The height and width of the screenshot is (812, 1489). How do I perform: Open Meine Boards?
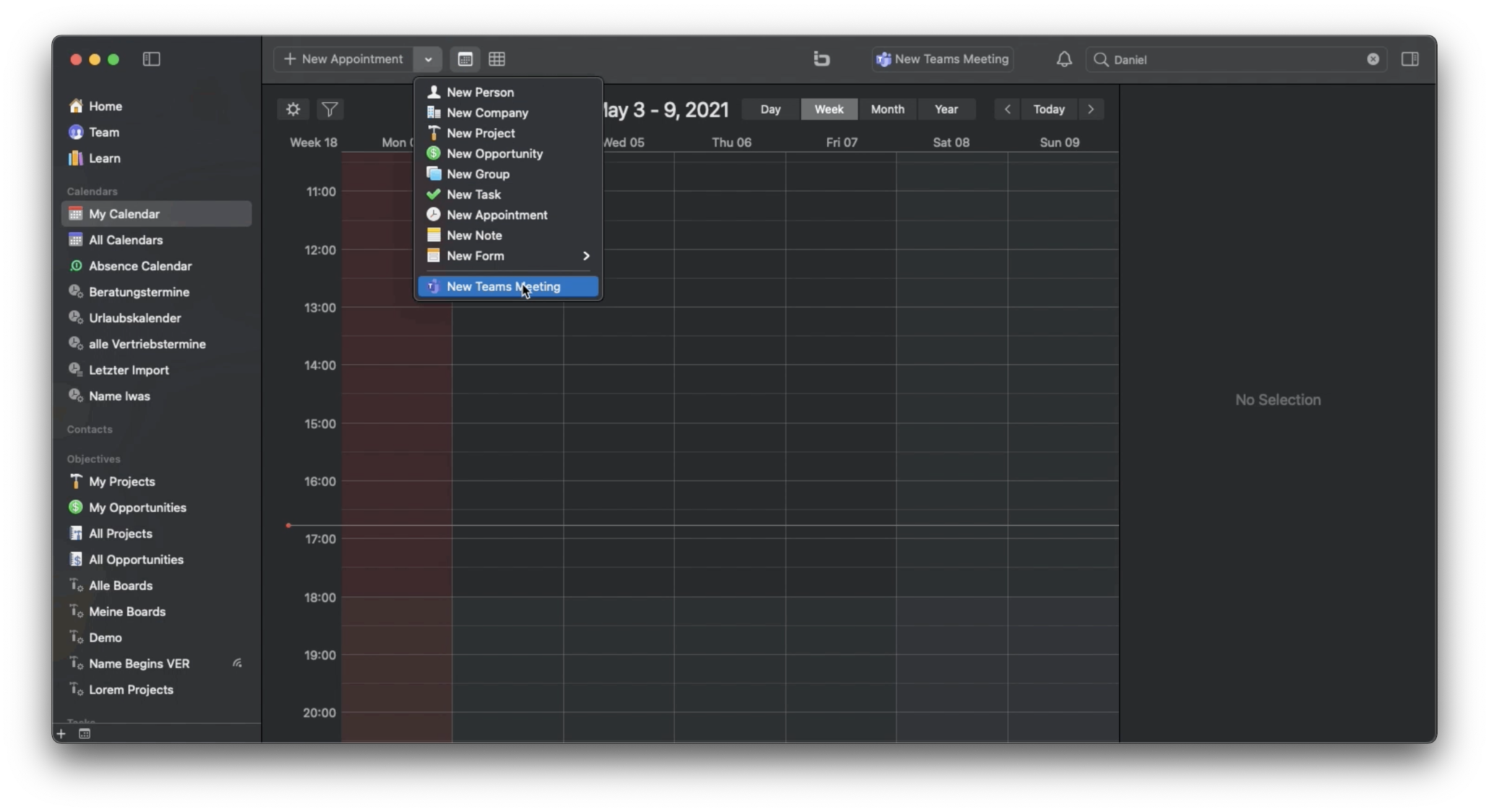click(x=157, y=611)
